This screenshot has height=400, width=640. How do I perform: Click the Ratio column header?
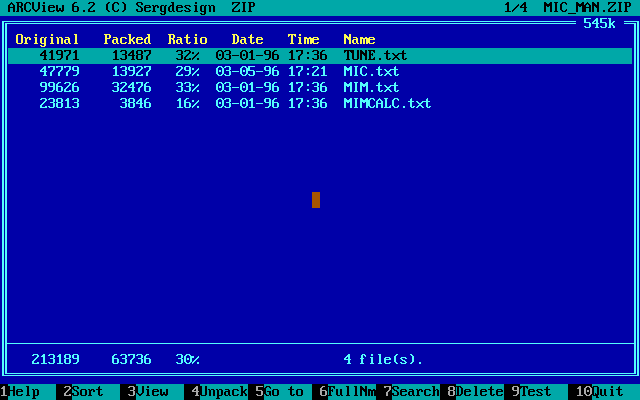[187, 40]
